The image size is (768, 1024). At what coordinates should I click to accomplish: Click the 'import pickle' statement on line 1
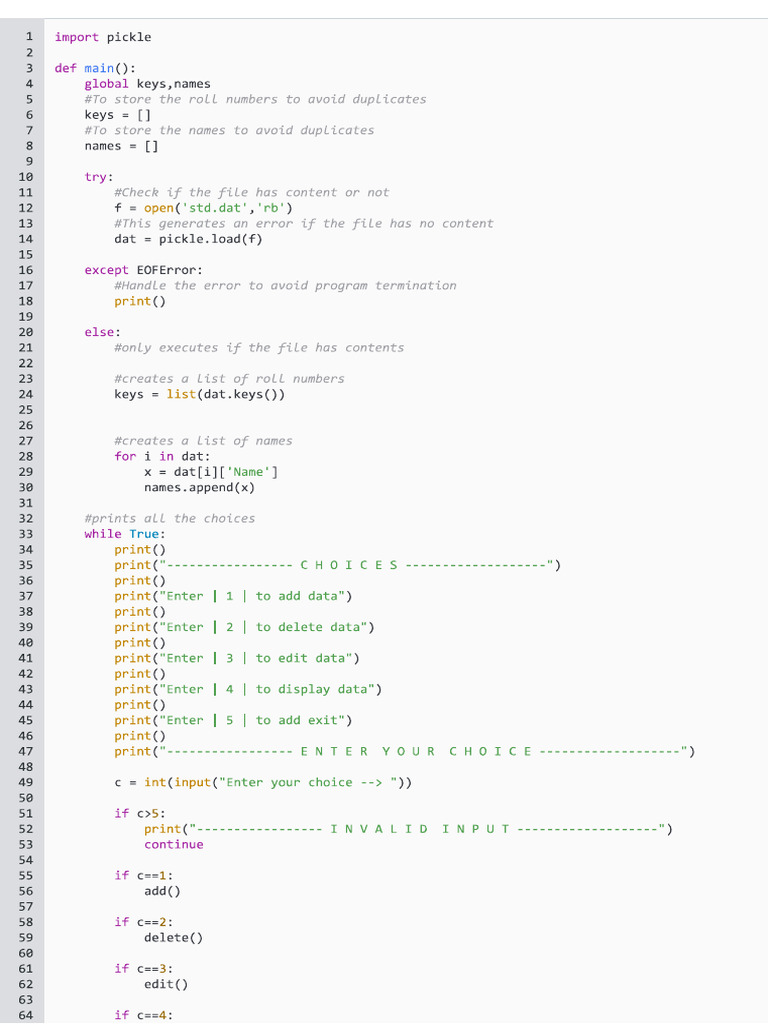pyautogui.click(x=103, y=37)
